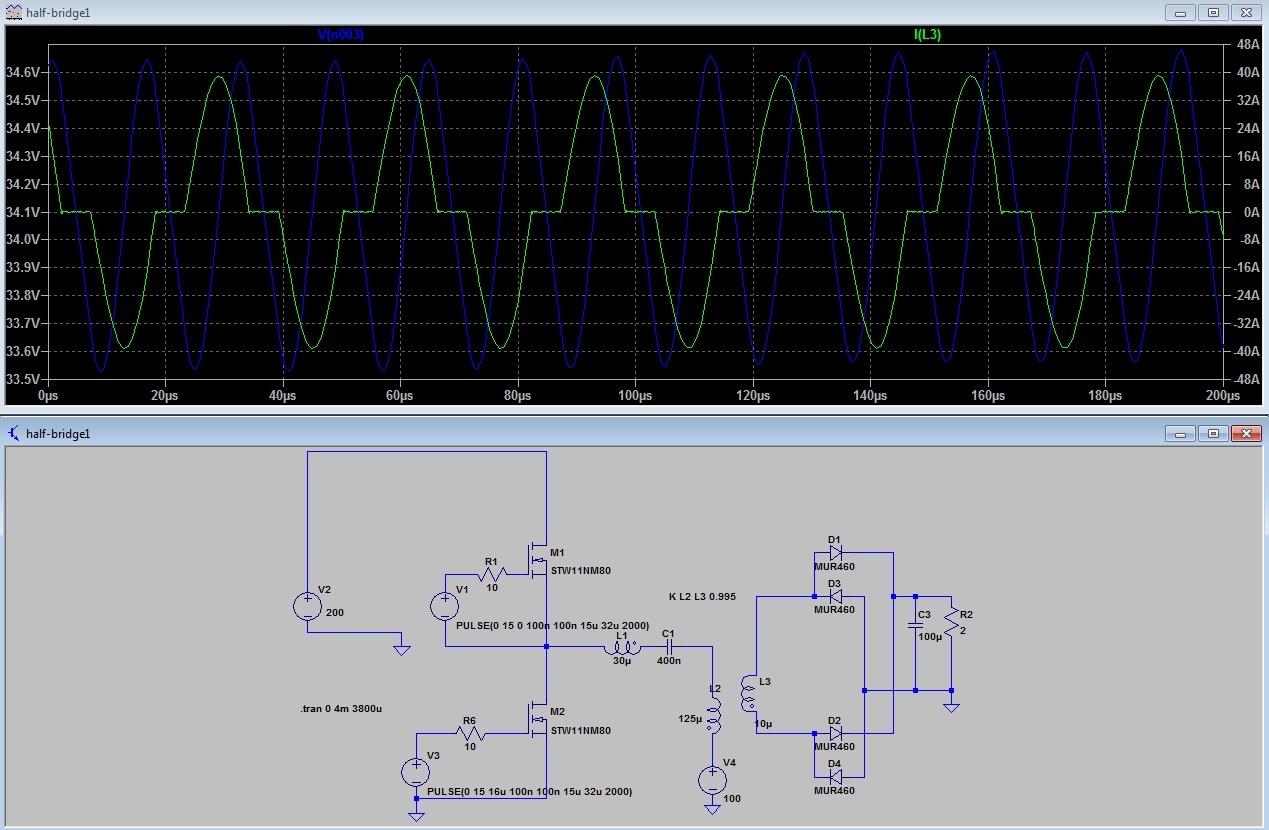Click the I(L3) trace label
This screenshot has height=830, width=1269.
[927, 34]
